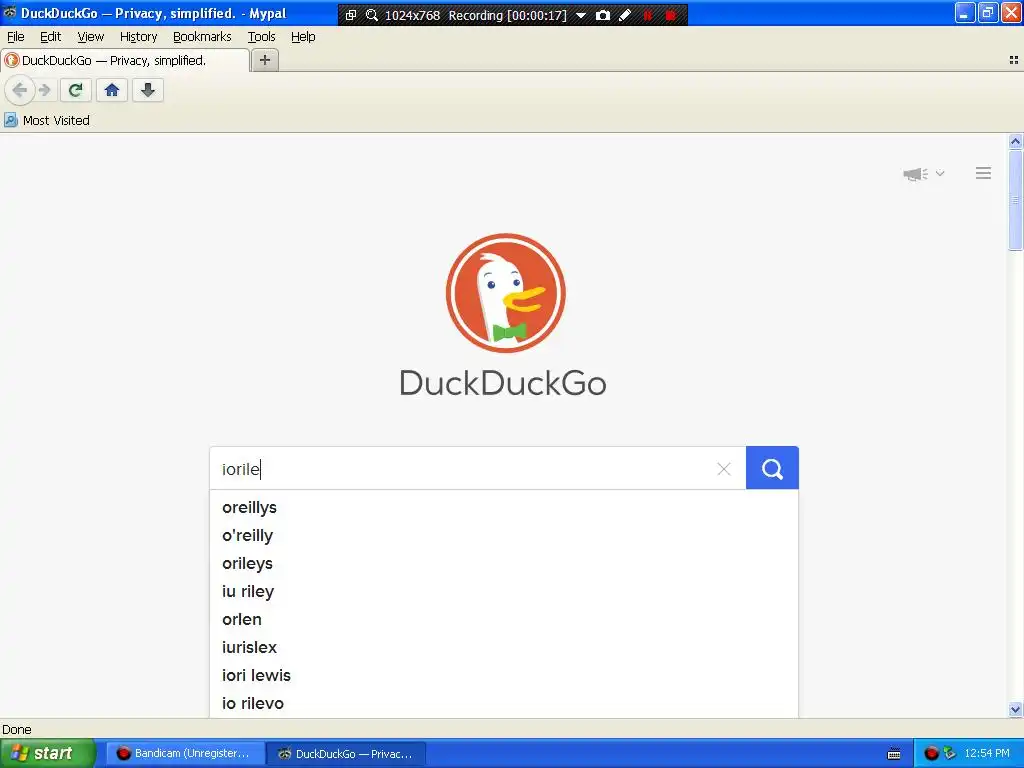
Task: Open the browser home page
Action: click(112, 90)
